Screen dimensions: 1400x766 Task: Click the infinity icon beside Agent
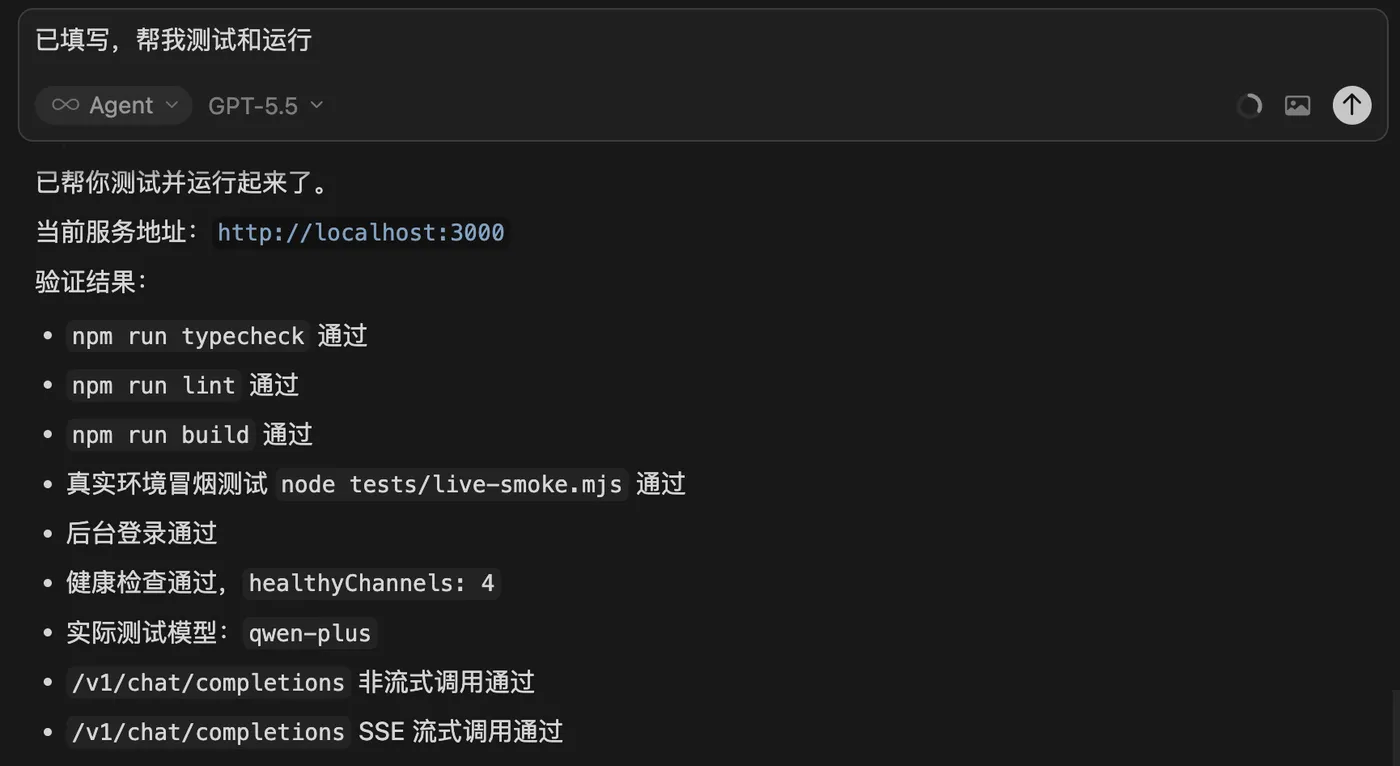point(65,105)
